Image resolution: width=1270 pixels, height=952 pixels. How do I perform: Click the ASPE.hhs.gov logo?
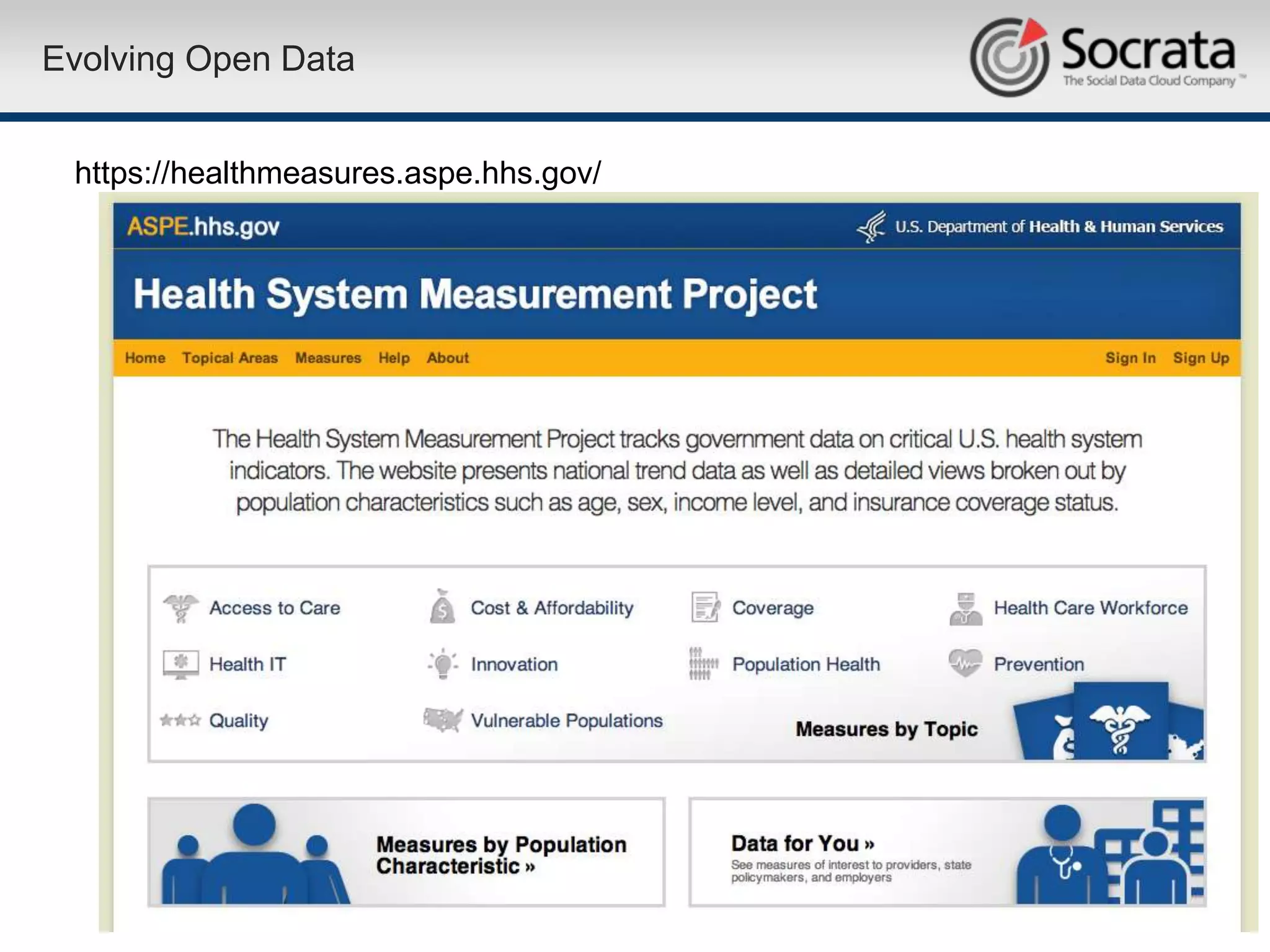(x=203, y=227)
